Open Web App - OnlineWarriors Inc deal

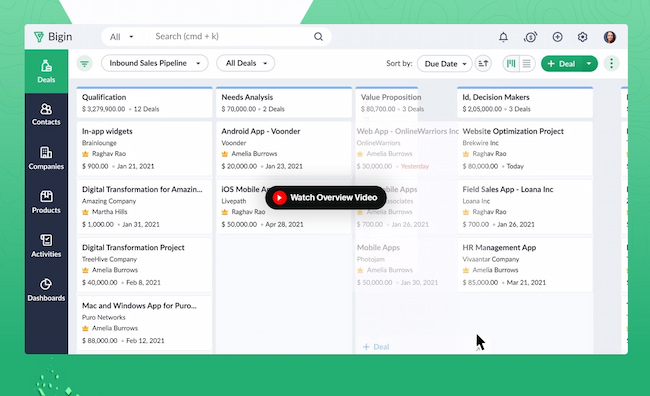406,149
